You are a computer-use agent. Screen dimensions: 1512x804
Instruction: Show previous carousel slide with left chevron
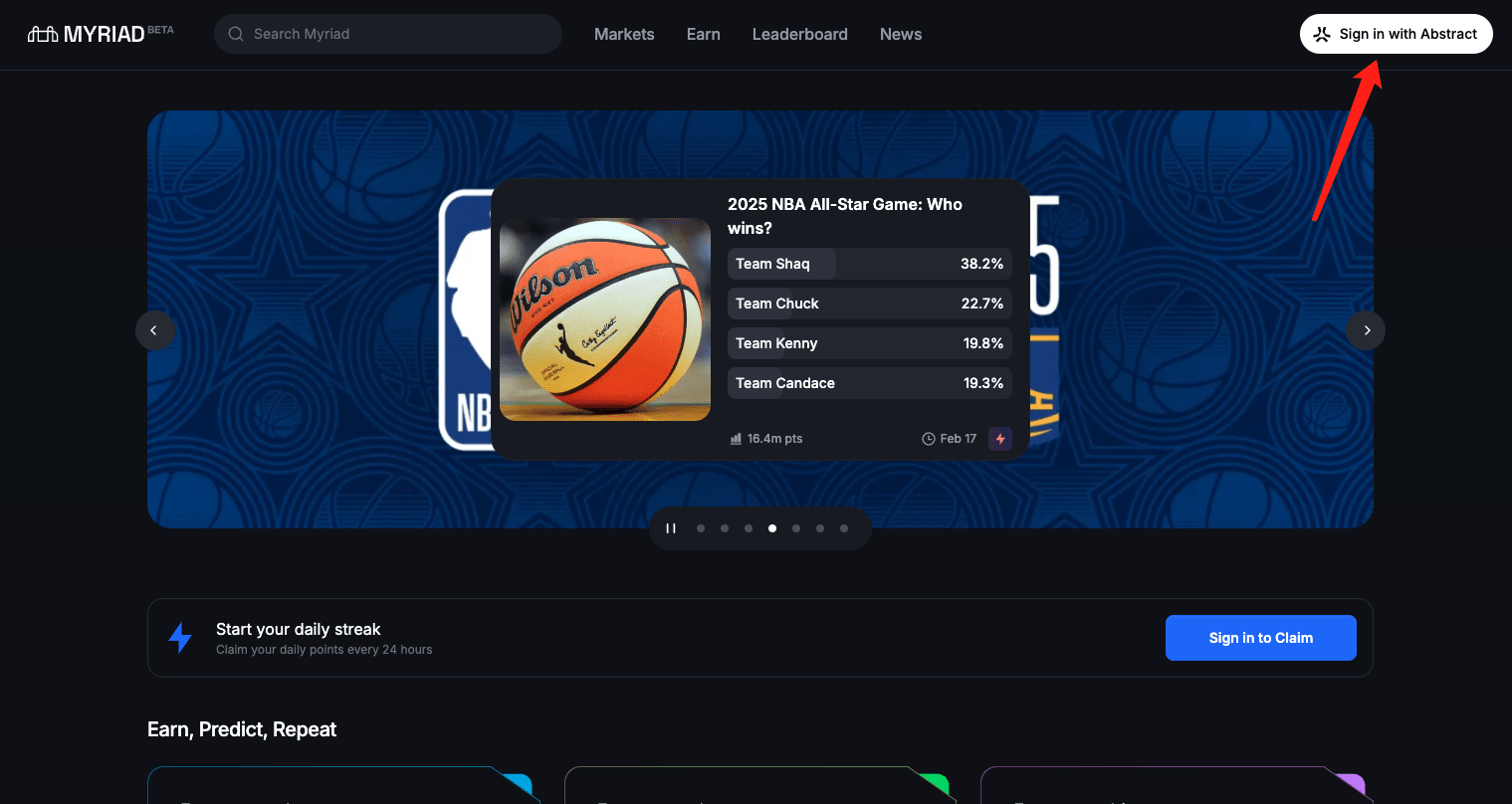coord(154,330)
